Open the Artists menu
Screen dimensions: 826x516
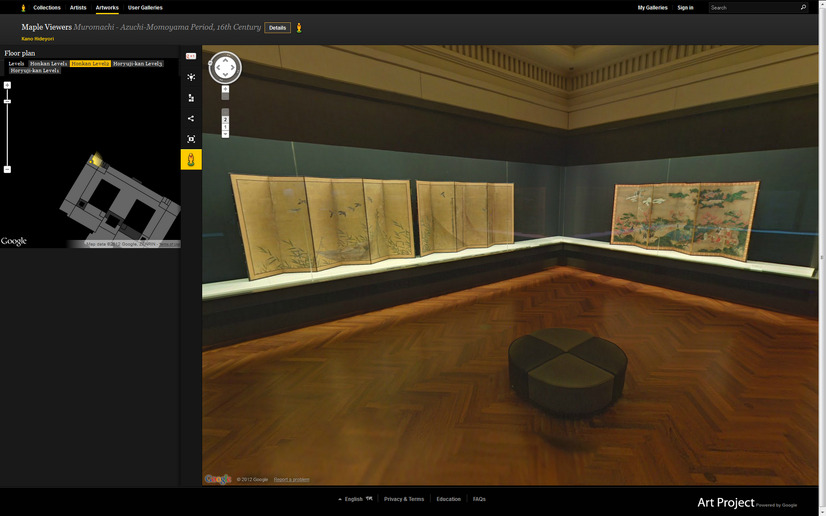pos(78,8)
